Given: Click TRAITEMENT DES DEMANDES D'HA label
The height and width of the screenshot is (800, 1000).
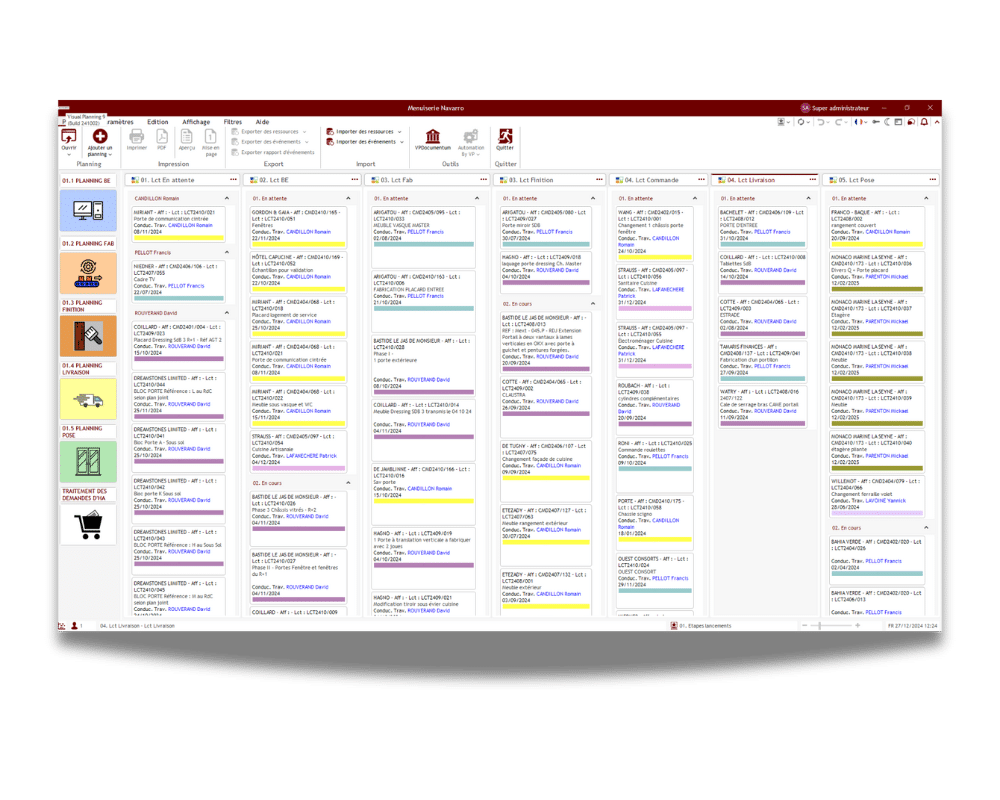Looking at the screenshot, I should (x=85, y=495).
